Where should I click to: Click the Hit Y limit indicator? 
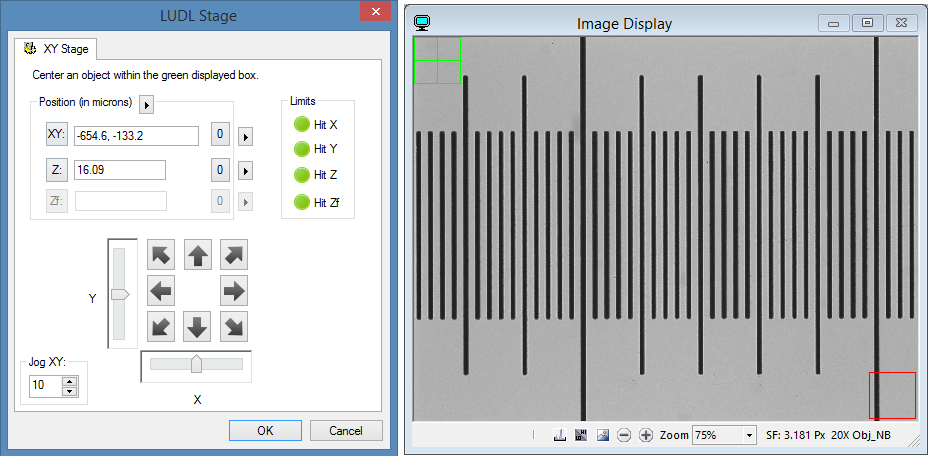click(x=300, y=150)
